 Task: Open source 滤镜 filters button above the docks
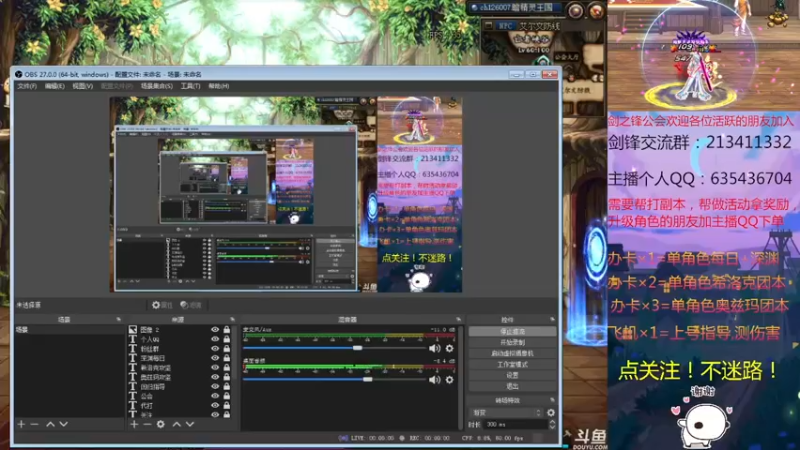click(191, 305)
